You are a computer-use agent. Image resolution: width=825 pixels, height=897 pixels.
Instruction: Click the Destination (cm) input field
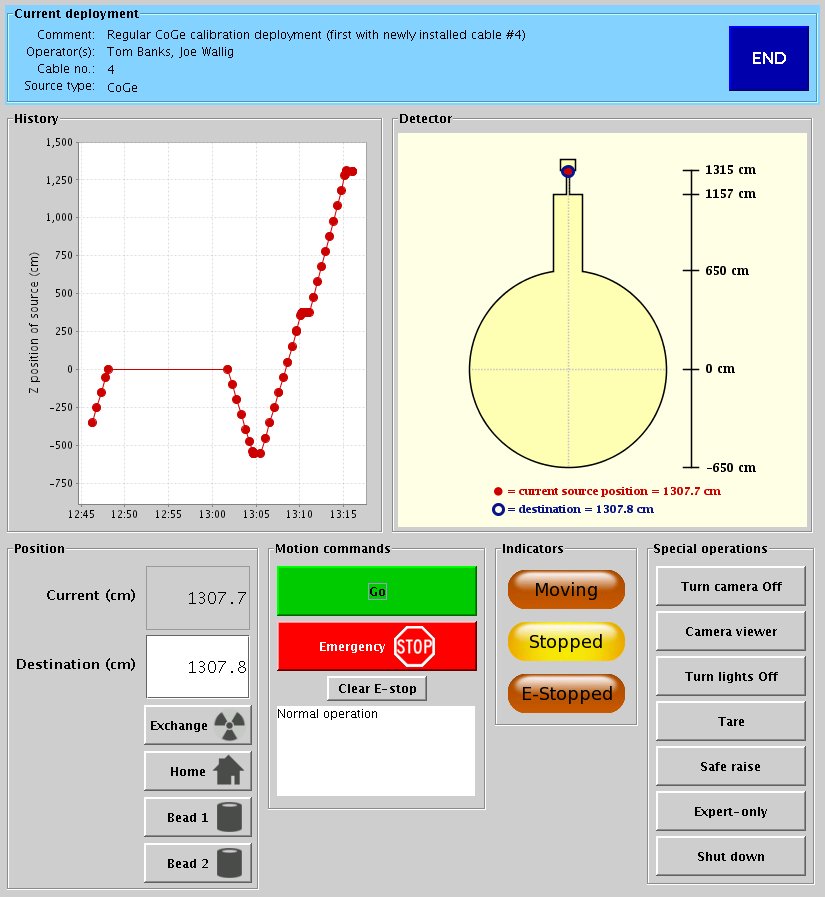[197, 667]
